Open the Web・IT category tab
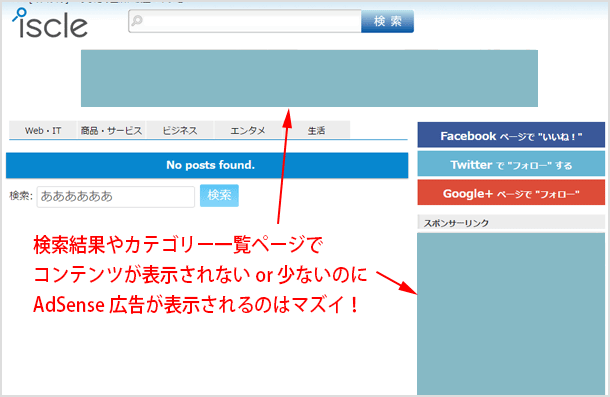 (43, 130)
